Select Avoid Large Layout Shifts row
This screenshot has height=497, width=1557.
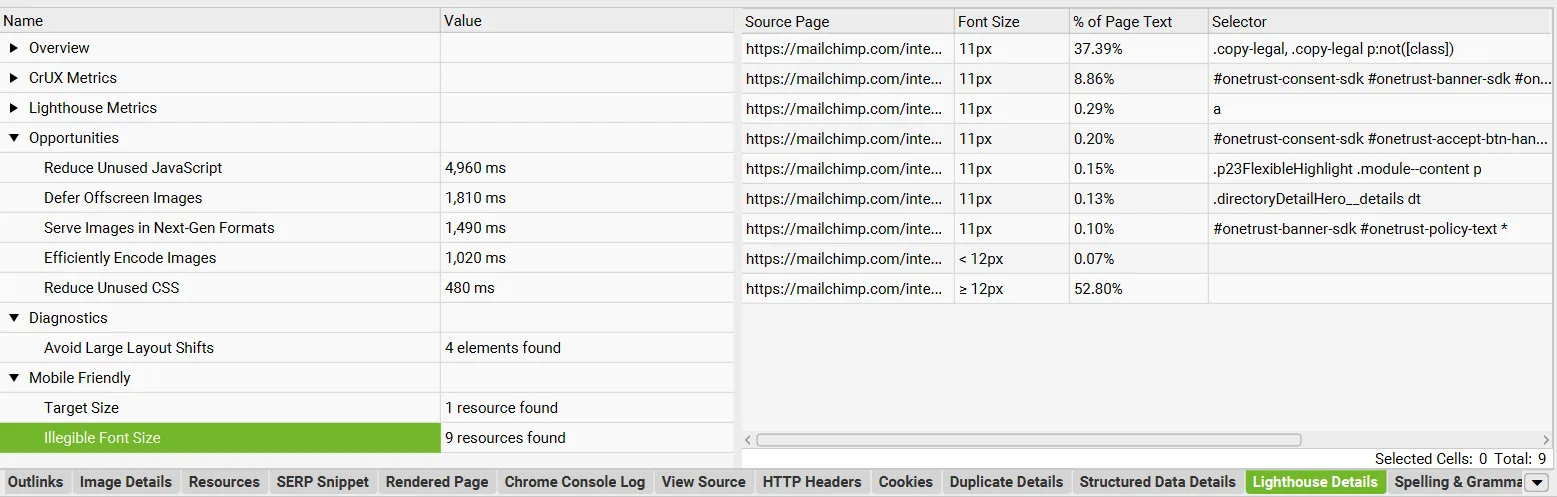(129, 348)
